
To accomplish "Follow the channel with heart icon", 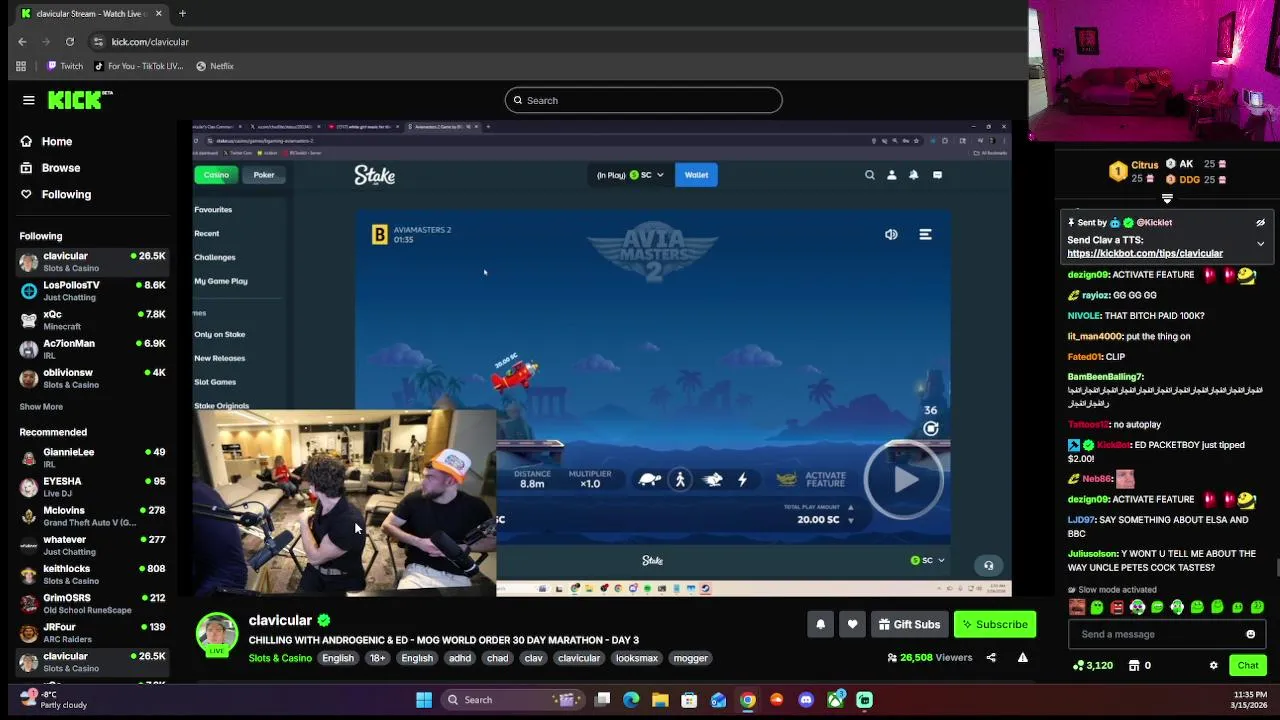I will tap(852, 624).
